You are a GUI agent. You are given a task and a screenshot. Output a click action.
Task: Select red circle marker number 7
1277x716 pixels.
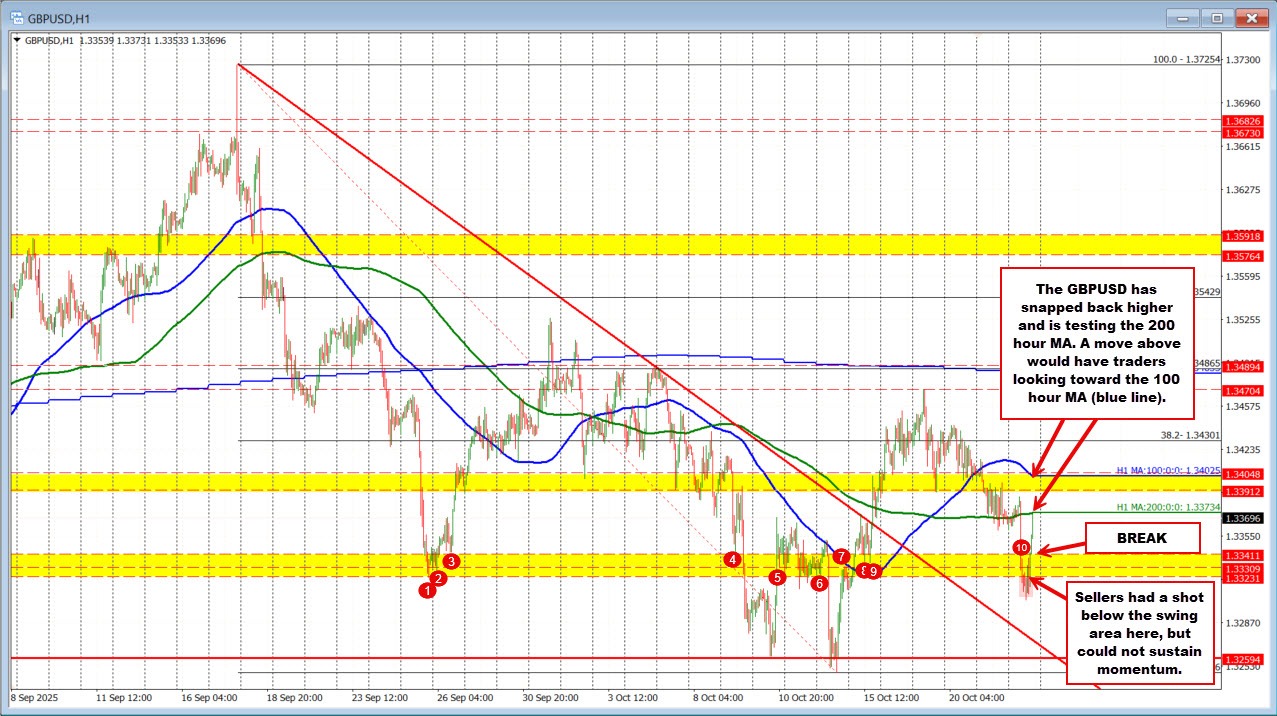coord(842,555)
